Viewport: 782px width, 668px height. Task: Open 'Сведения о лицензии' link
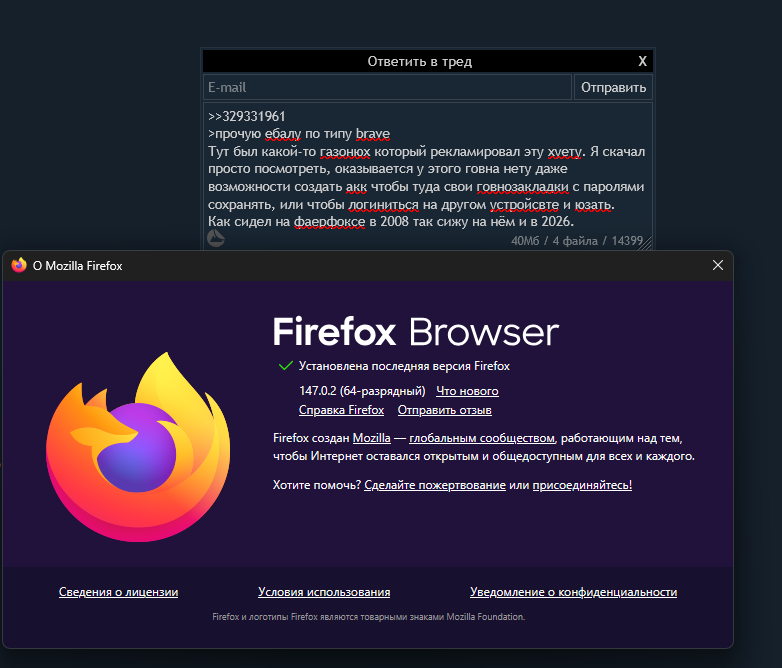[118, 592]
